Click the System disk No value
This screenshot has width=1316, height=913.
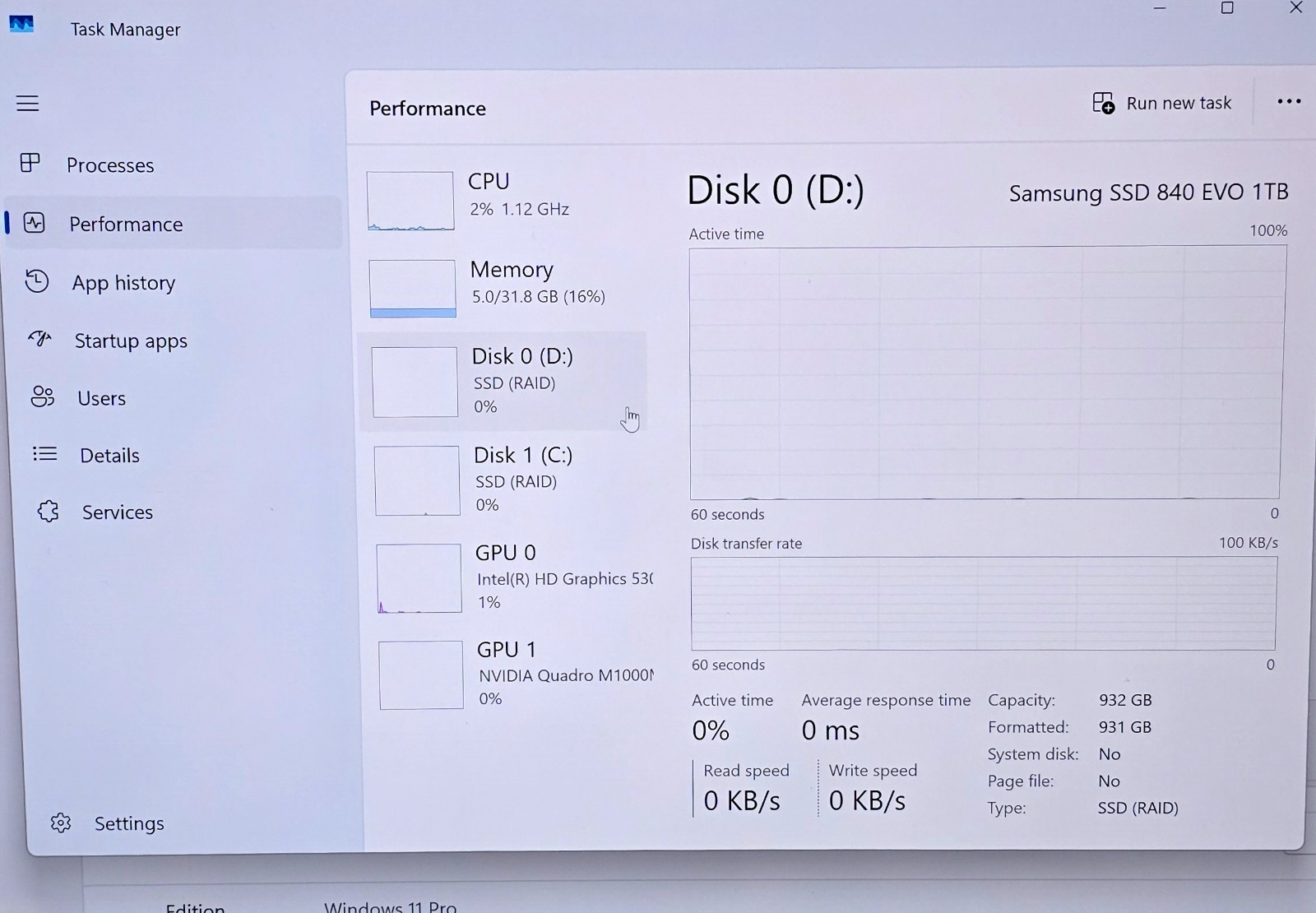pyautogui.click(x=1110, y=754)
